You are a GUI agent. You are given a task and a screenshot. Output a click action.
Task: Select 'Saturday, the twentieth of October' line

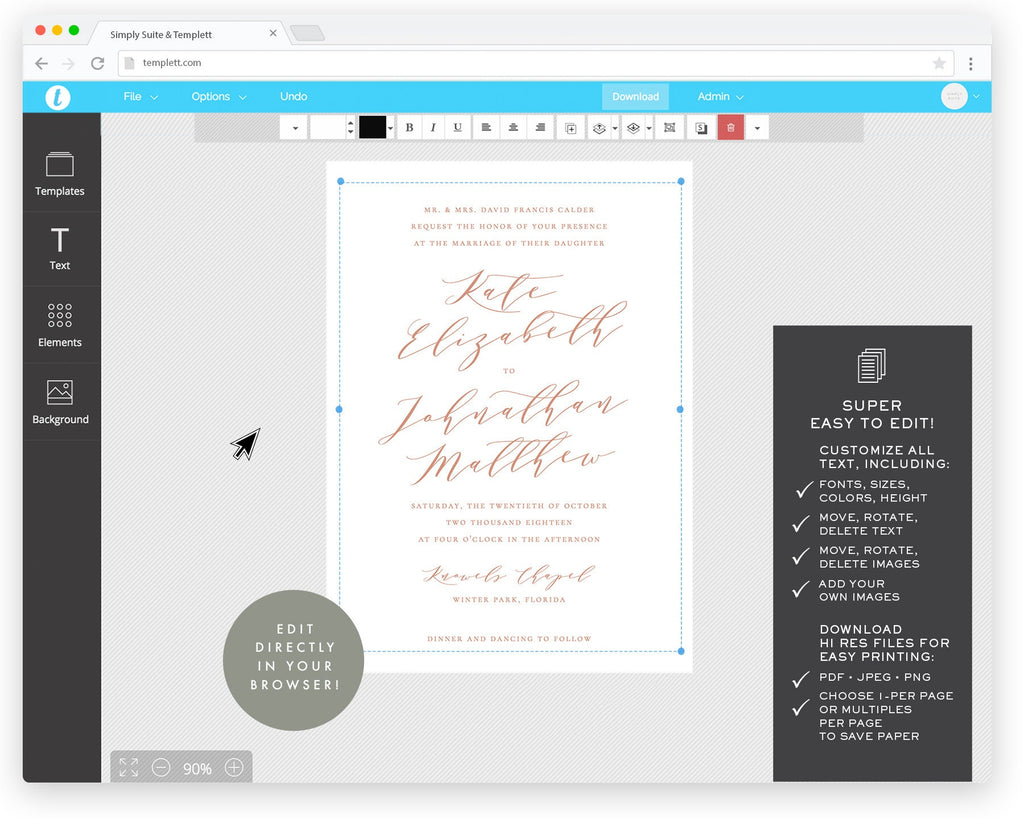pyautogui.click(x=509, y=506)
